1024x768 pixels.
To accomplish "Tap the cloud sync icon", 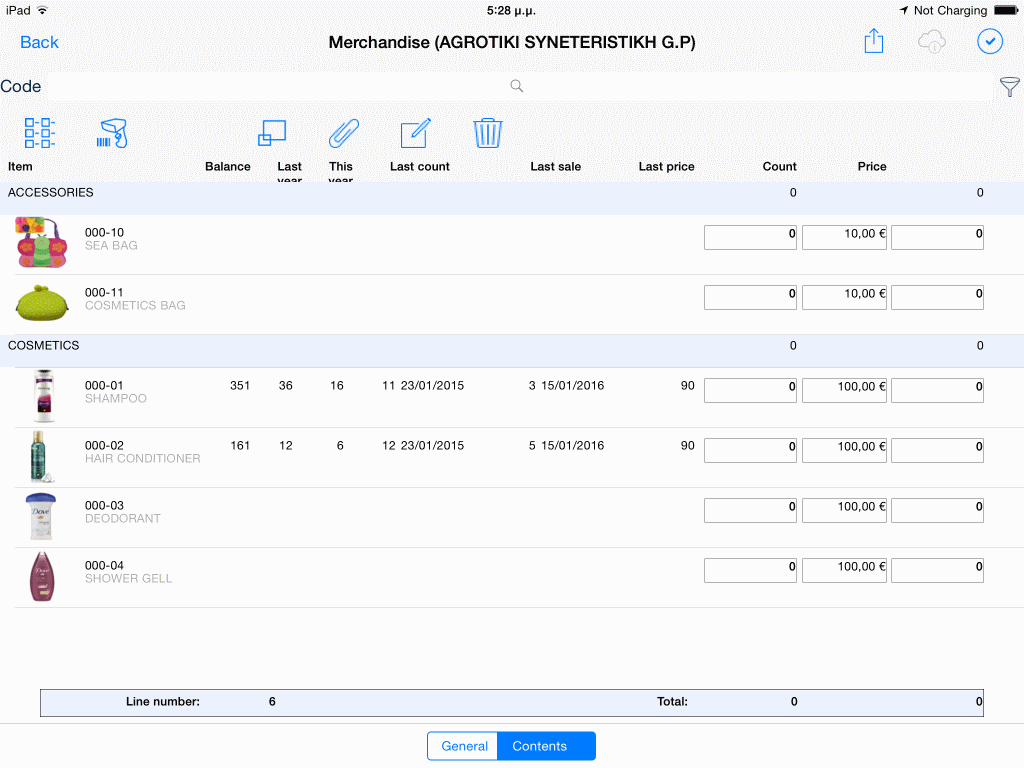I will tap(932, 41).
